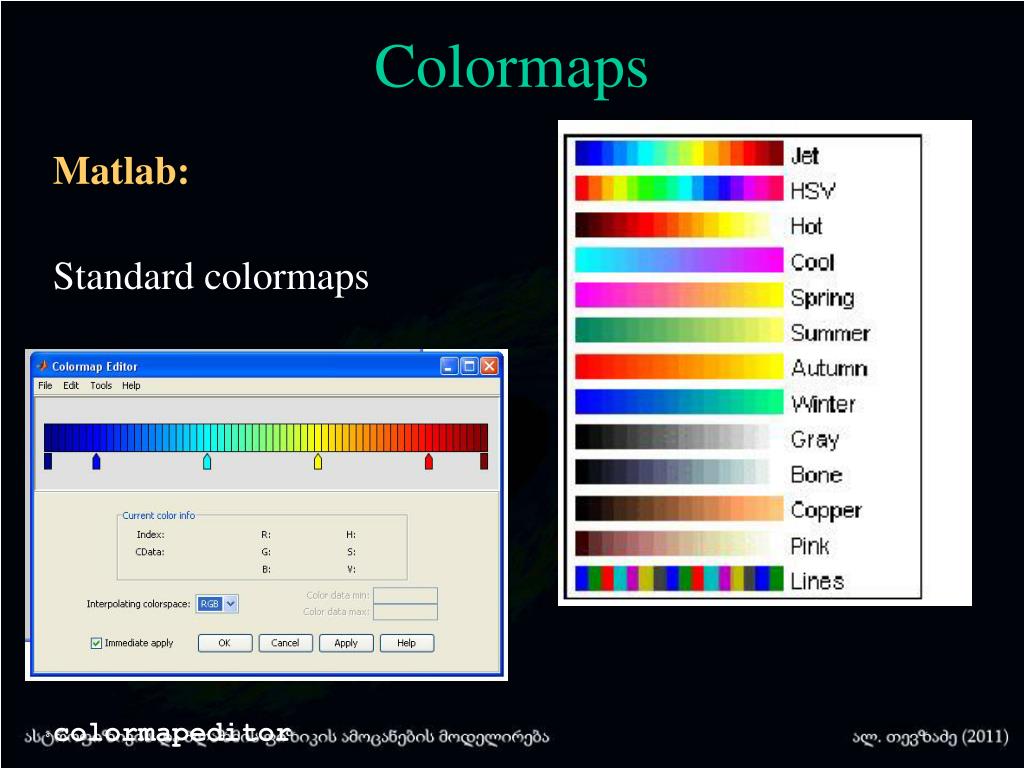
Task: Select the yellow color marker
Action: coord(318,461)
